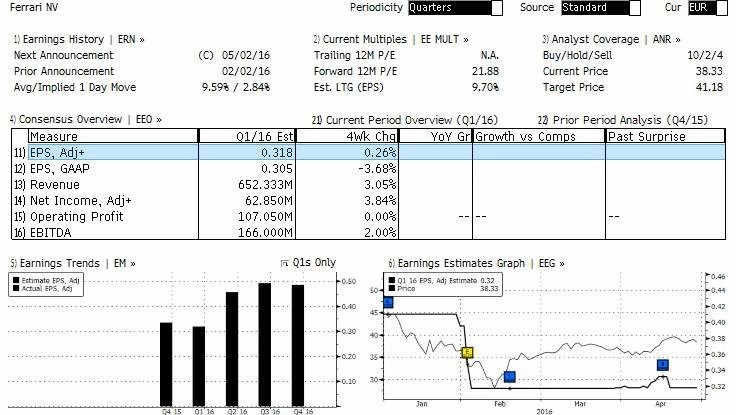Viewport: 736px width, 415px height.
Task: Open the Earnings Trends EM section
Action: (73, 263)
